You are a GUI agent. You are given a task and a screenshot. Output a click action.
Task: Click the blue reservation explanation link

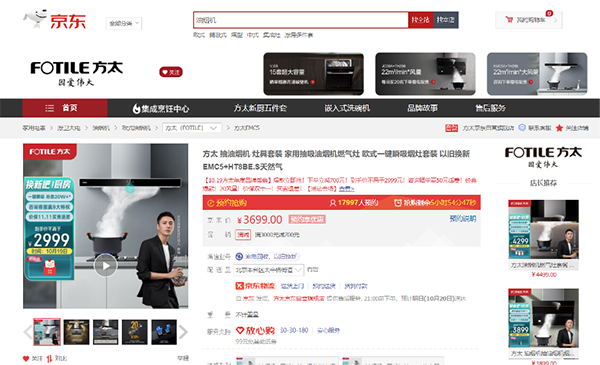[463, 218]
